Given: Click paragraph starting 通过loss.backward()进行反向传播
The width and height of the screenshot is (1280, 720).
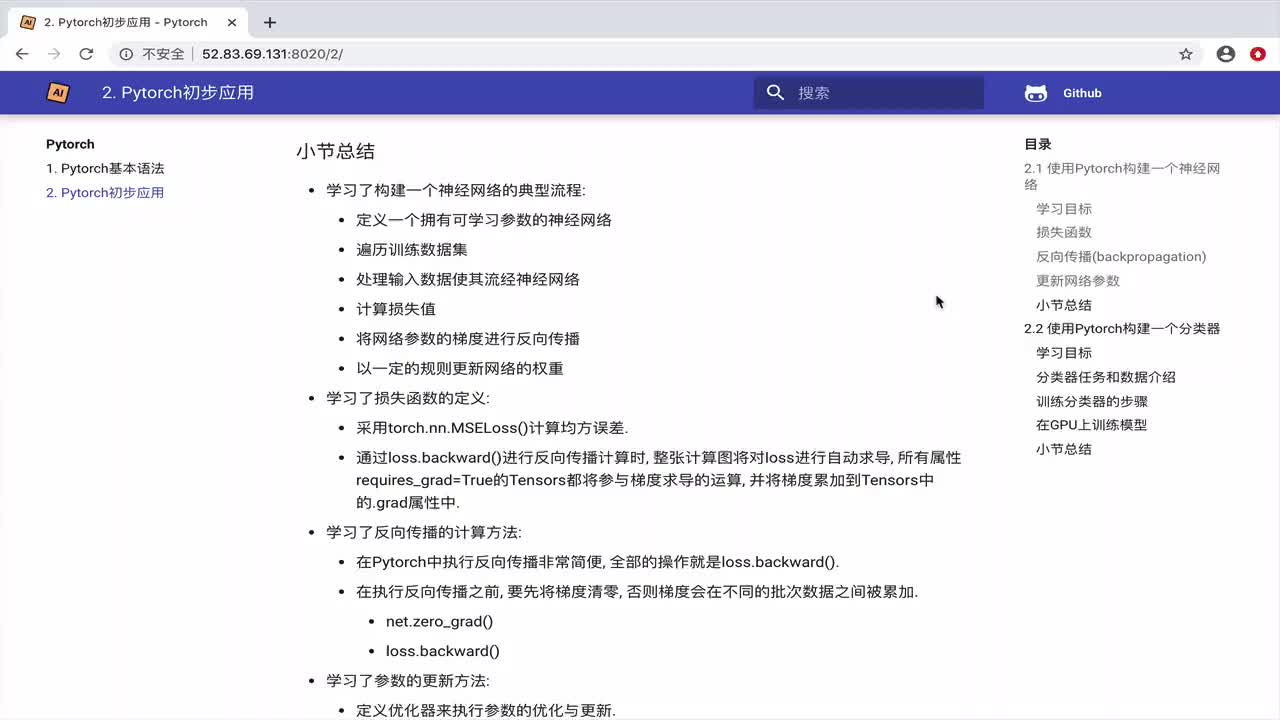Looking at the screenshot, I should point(658,480).
